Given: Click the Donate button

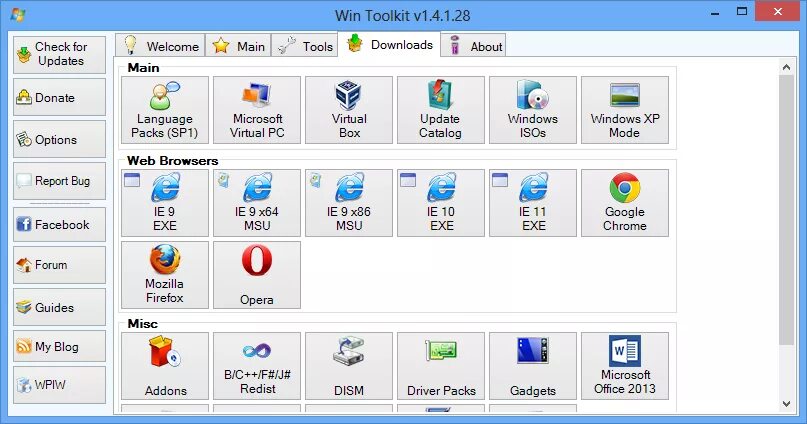Looking at the screenshot, I should click(x=59, y=97).
